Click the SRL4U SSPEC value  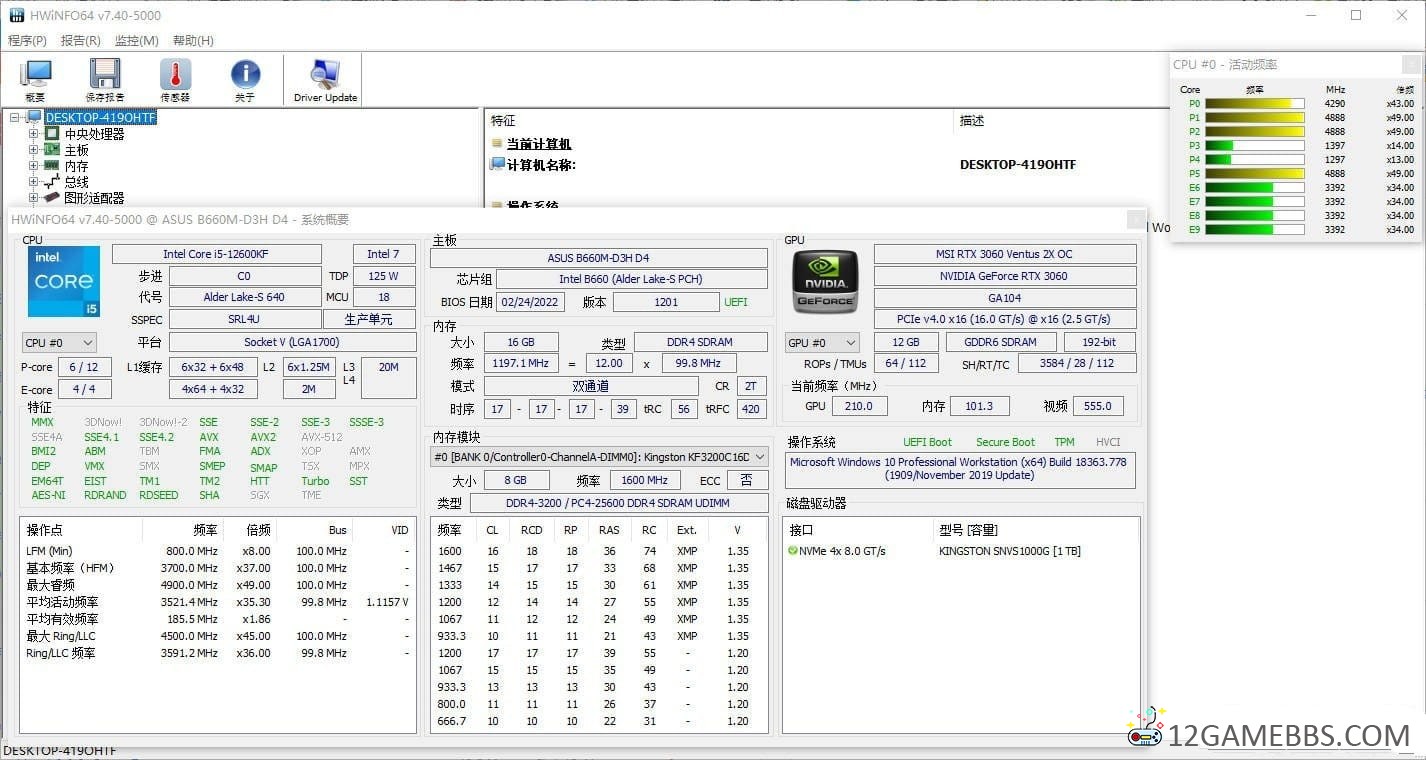click(244, 319)
